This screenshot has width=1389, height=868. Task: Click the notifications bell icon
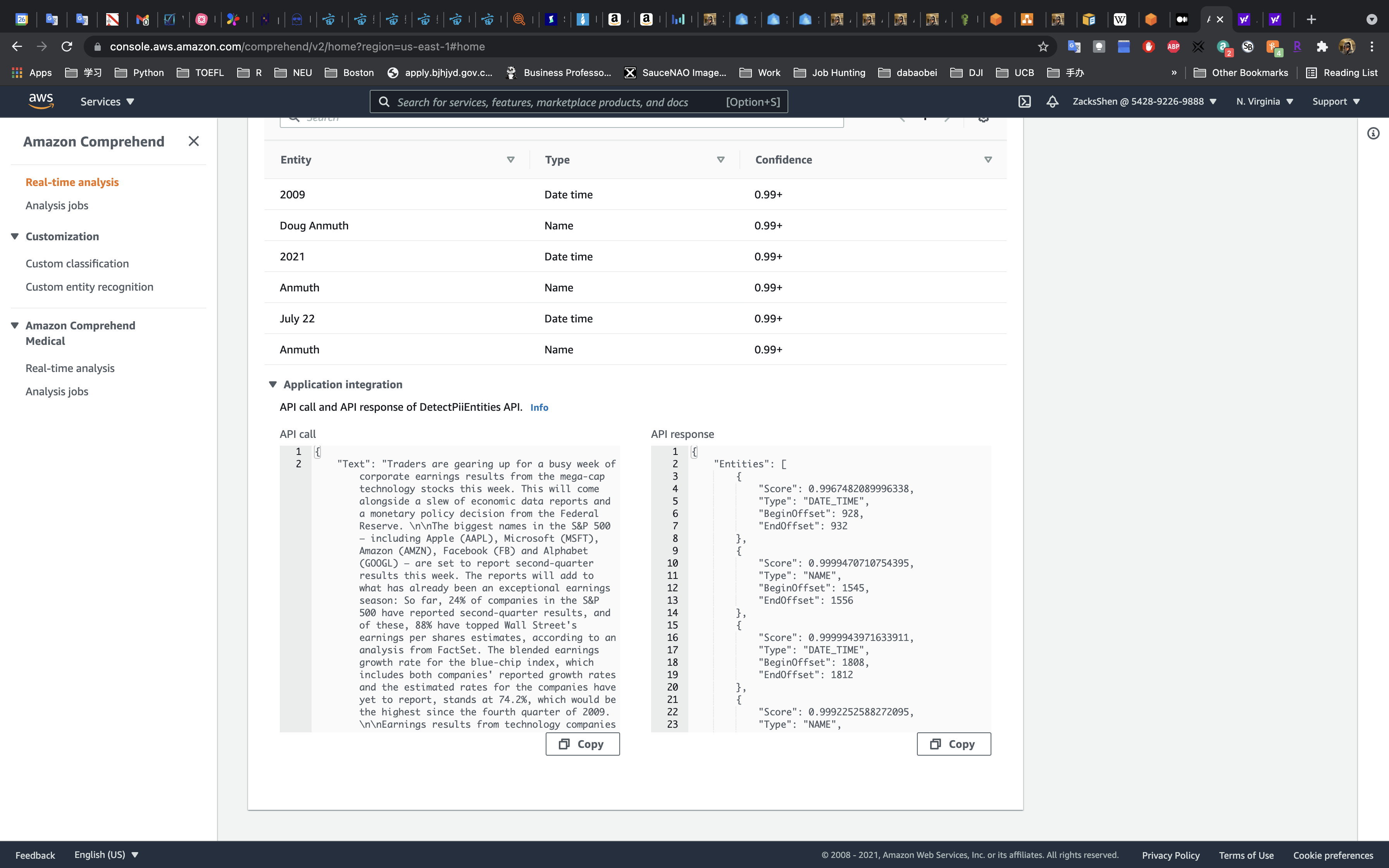(x=1052, y=102)
